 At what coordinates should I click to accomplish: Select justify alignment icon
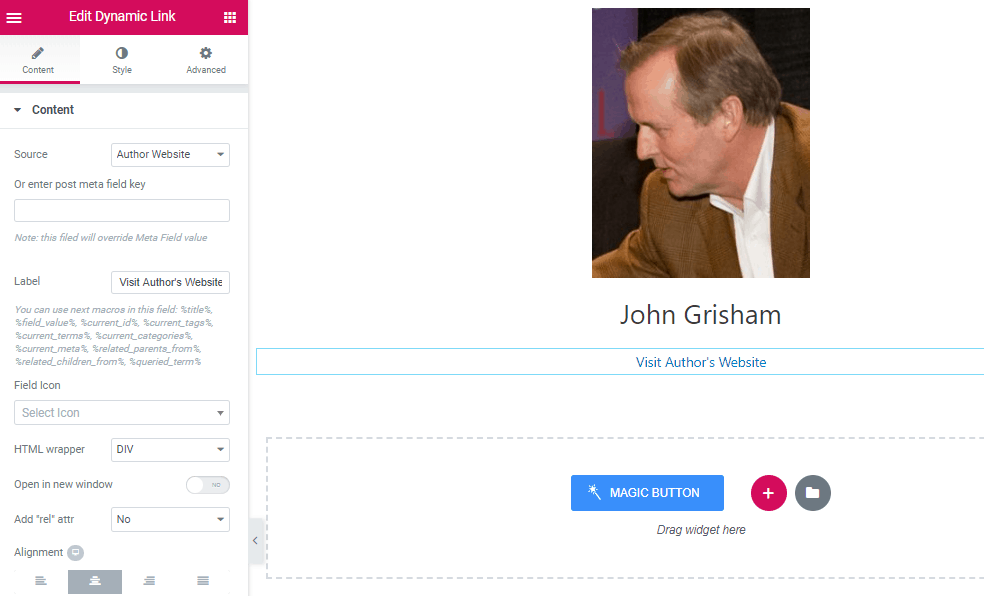[x=203, y=581]
